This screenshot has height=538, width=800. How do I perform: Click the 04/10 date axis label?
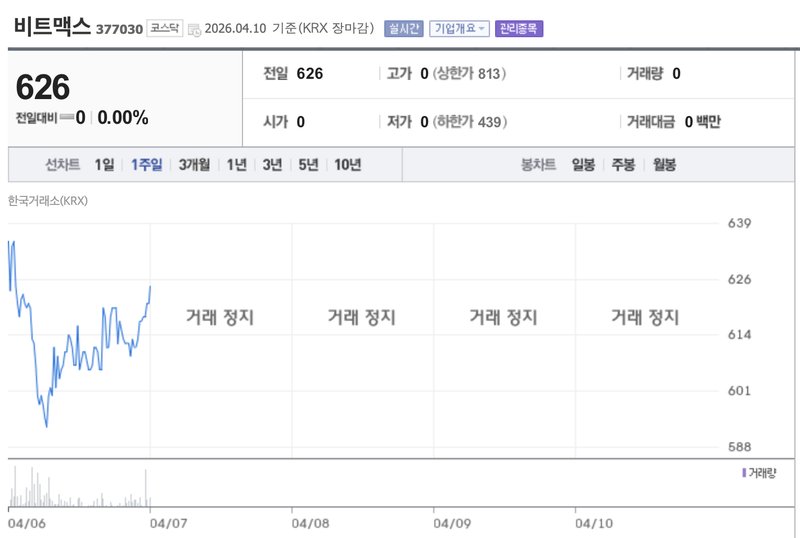pyautogui.click(x=594, y=524)
